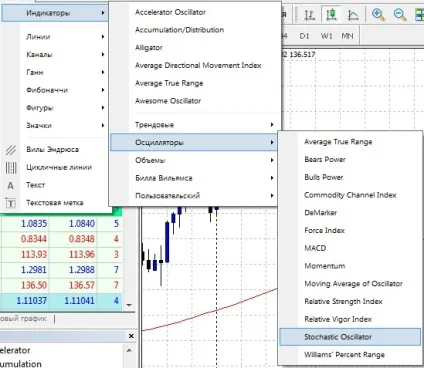The image size is (424, 368).
Task: Click navigator panel scroll up arrow
Action: click(x=129, y=350)
